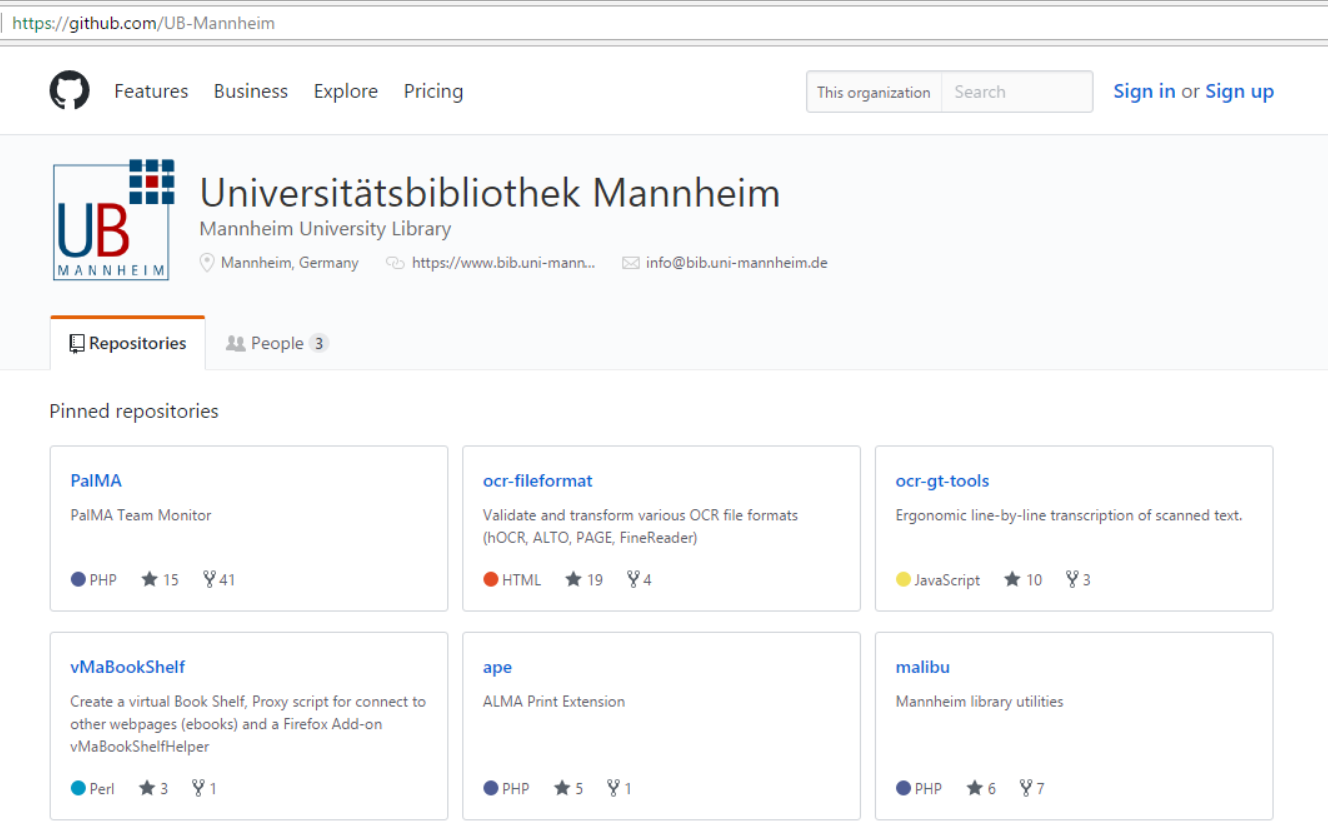Visit the https://www.bib.uni-mann... website link
This screenshot has width=1328, height=839.
[x=503, y=263]
